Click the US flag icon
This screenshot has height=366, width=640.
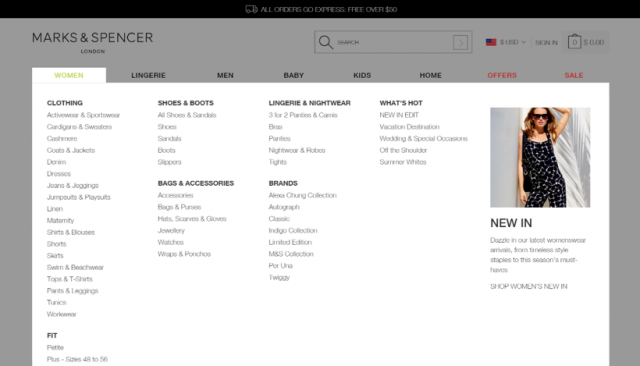[x=491, y=42]
